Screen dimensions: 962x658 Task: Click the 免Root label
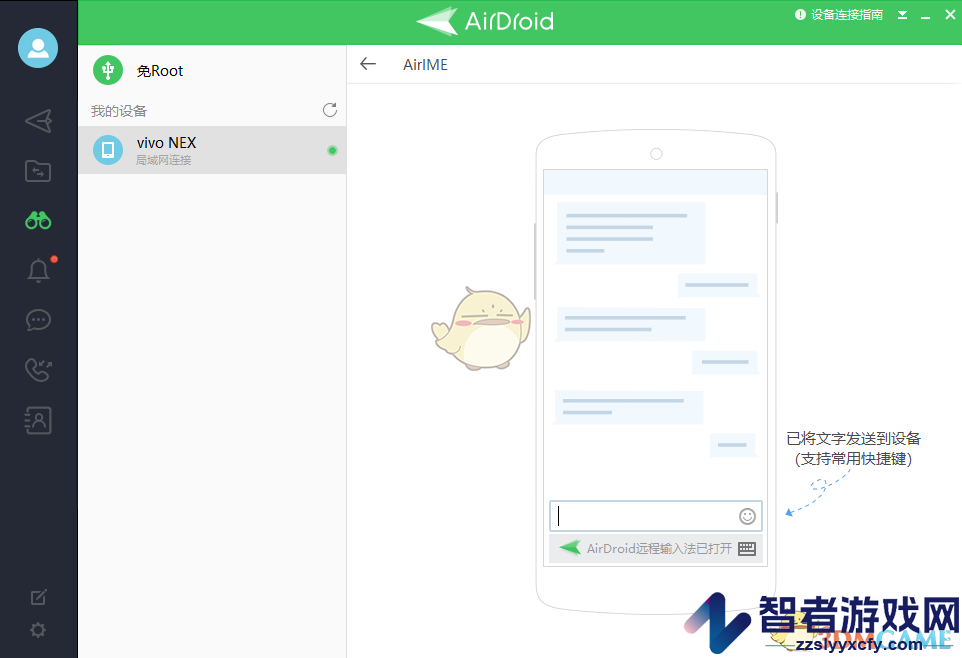(x=160, y=71)
